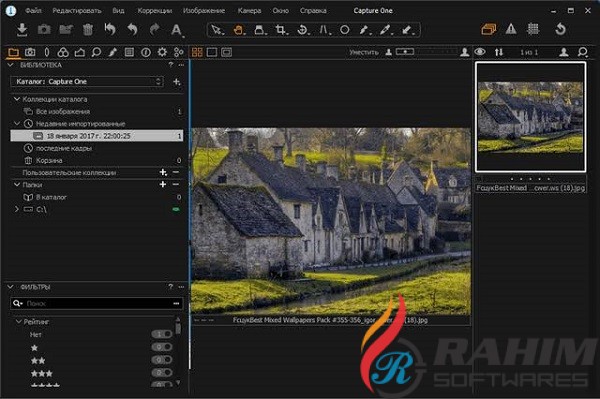Toggle the proof margin viewer icon

[x=227, y=52]
